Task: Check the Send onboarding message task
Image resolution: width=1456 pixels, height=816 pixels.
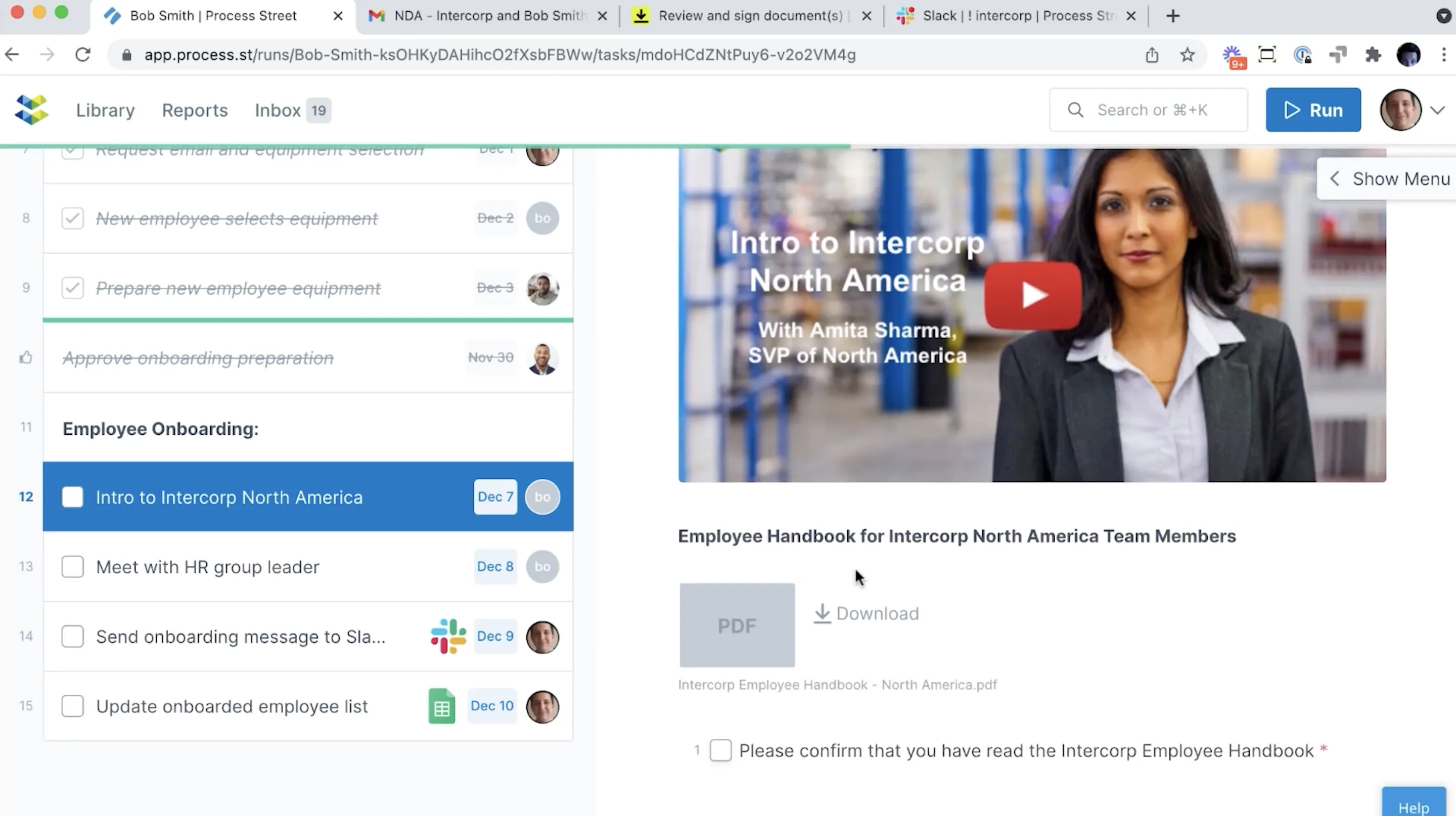Action: pyautogui.click(x=72, y=637)
